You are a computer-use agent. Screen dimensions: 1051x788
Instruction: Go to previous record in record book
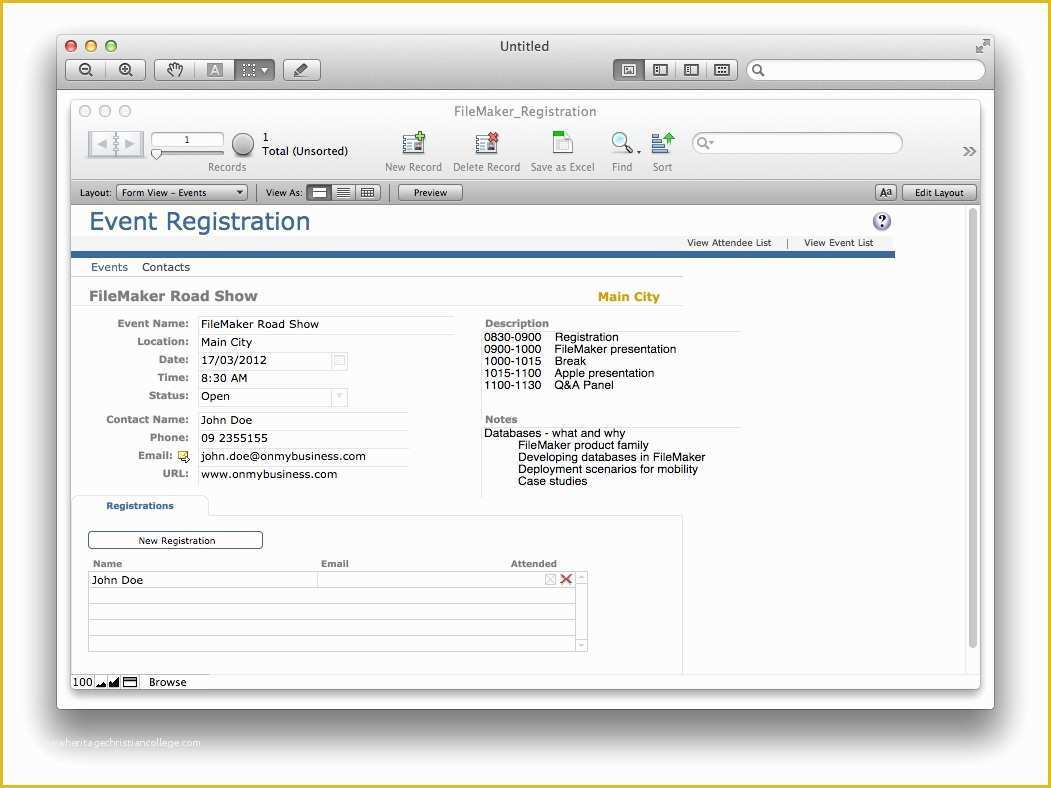[x=102, y=143]
